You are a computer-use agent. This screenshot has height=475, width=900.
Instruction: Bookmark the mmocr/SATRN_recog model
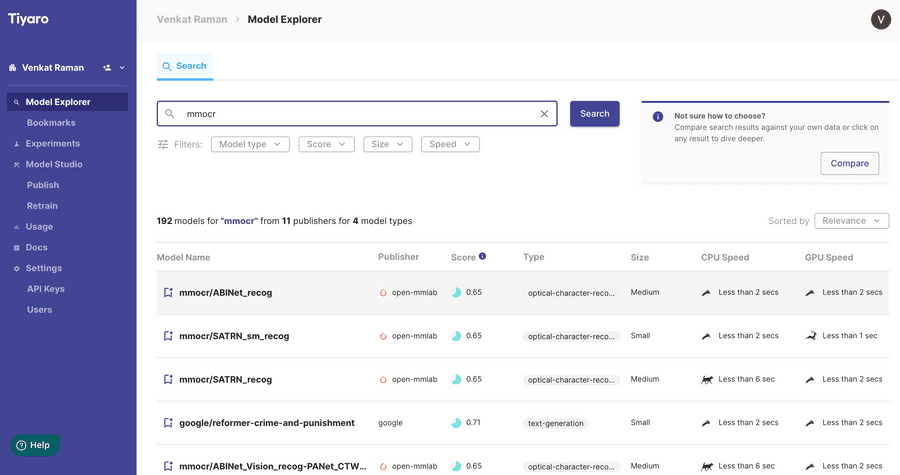coord(168,379)
